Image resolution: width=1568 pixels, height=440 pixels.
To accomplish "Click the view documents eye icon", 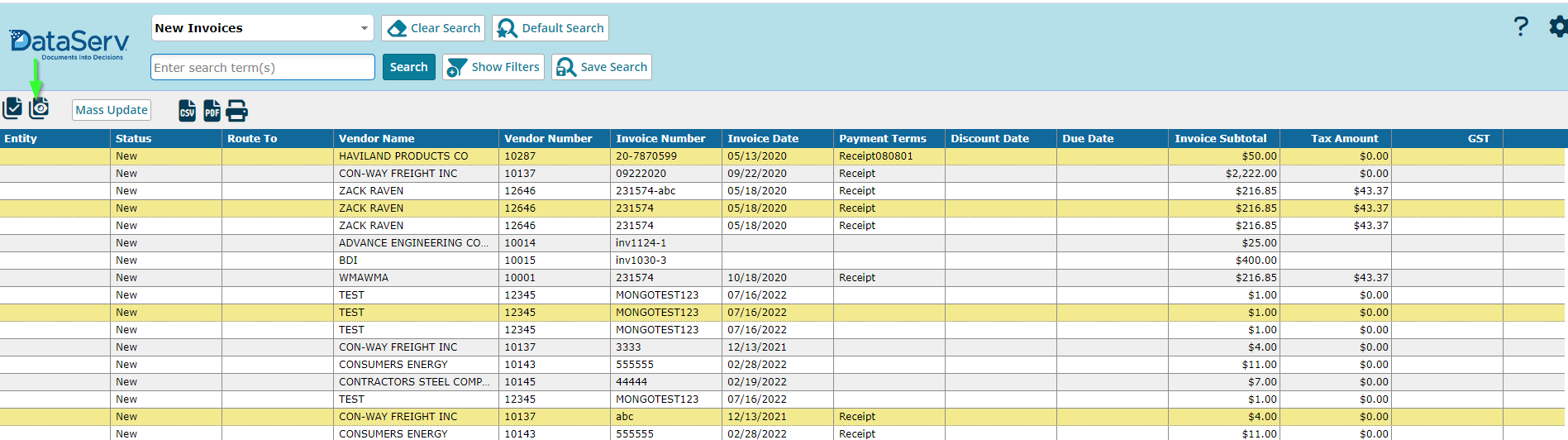I will point(39,108).
